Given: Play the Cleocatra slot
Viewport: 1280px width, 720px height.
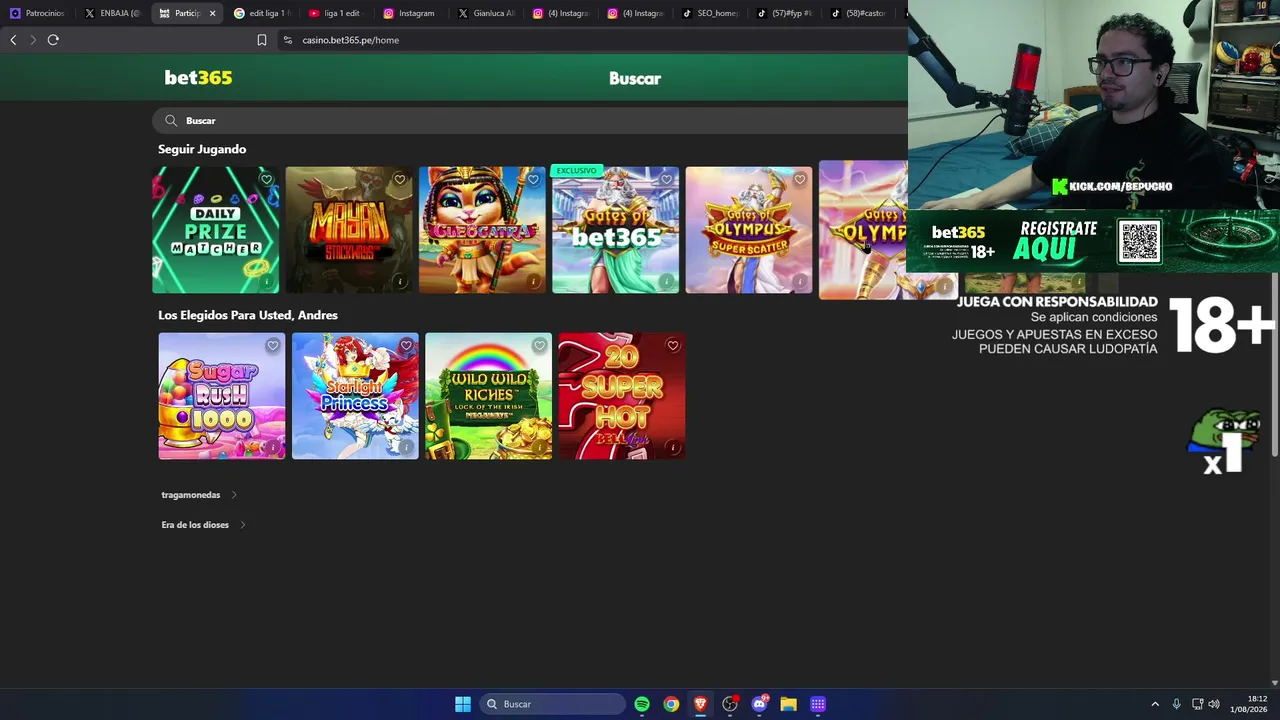Looking at the screenshot, I should click(482, 230).
